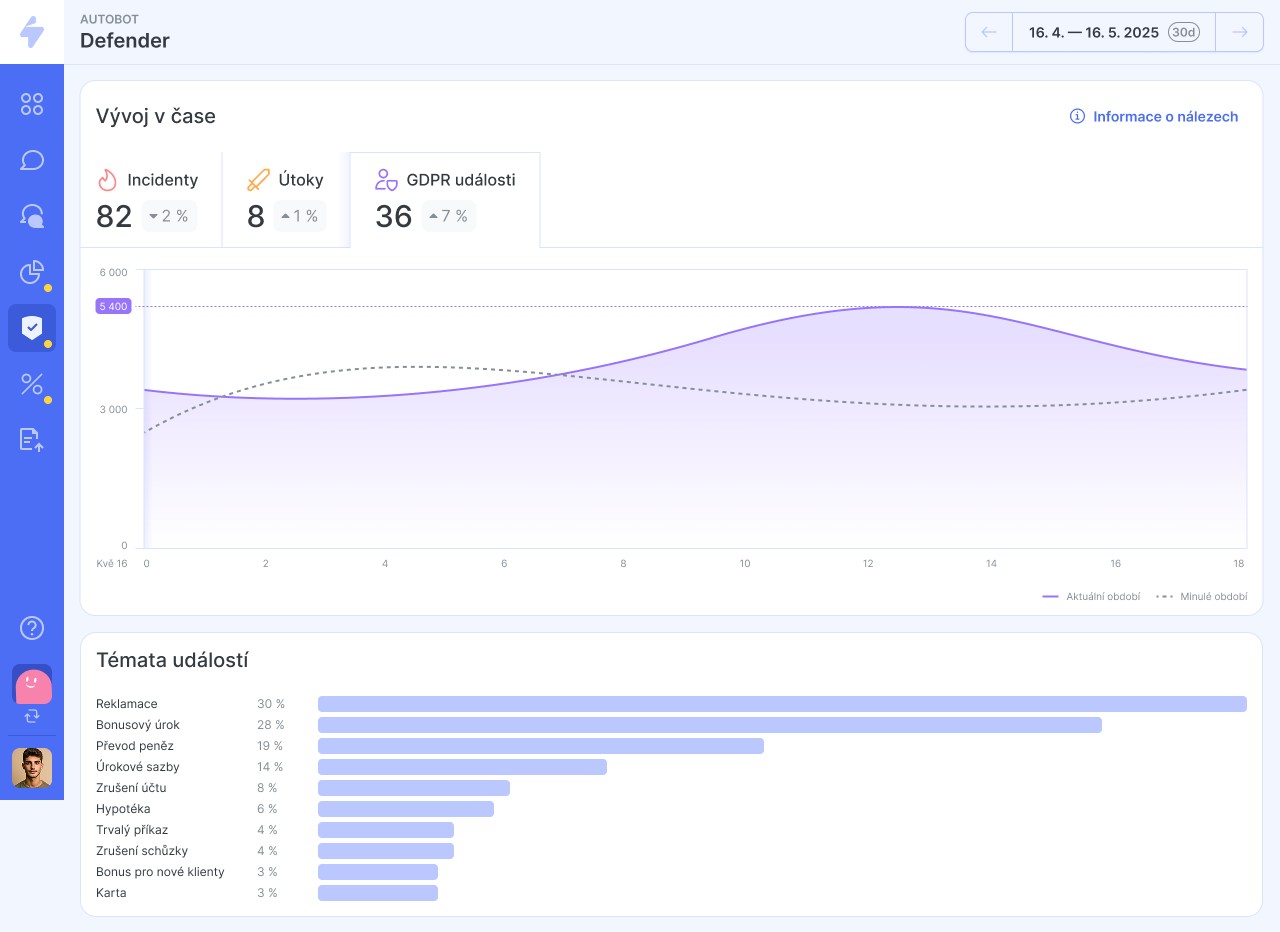The width and height of the screenshot is (1280, 932).
Task: Select the GDPR události tab
Action: tap(445, 198)
